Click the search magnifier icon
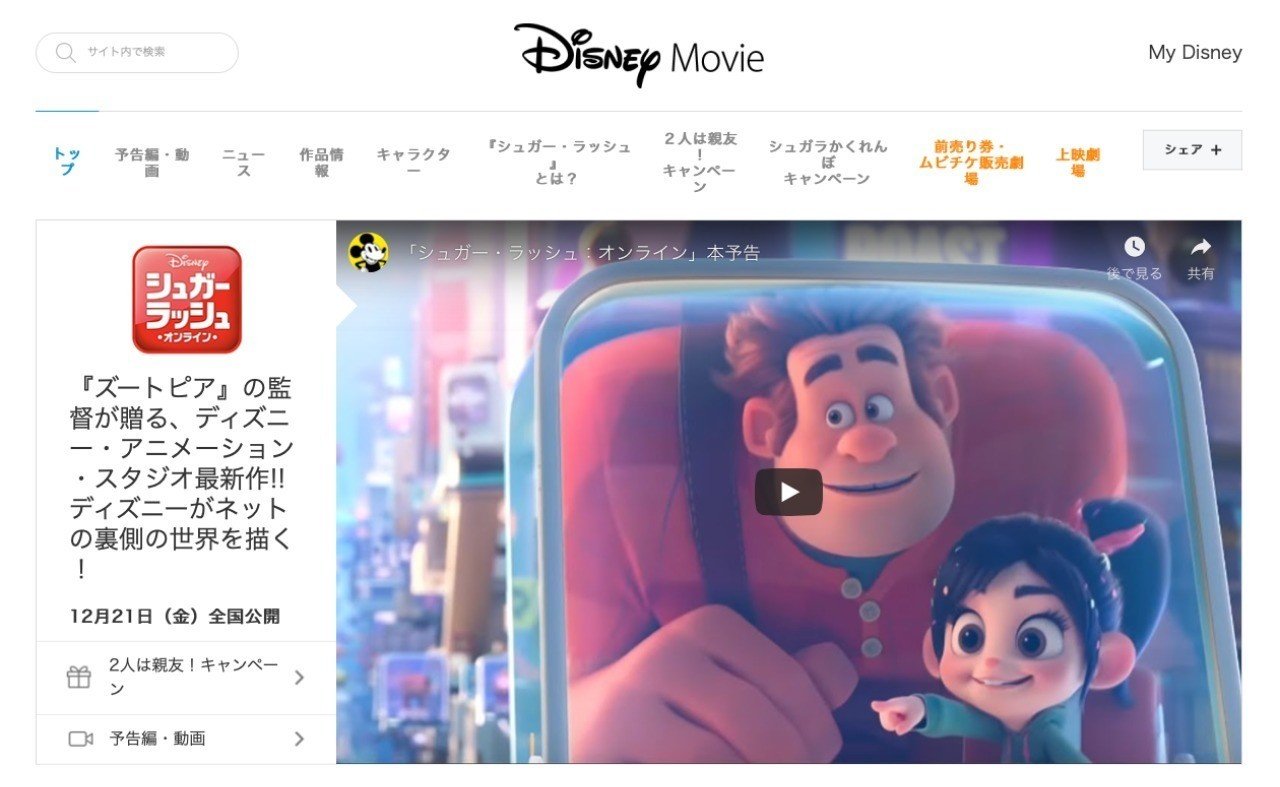 (66, 52)
